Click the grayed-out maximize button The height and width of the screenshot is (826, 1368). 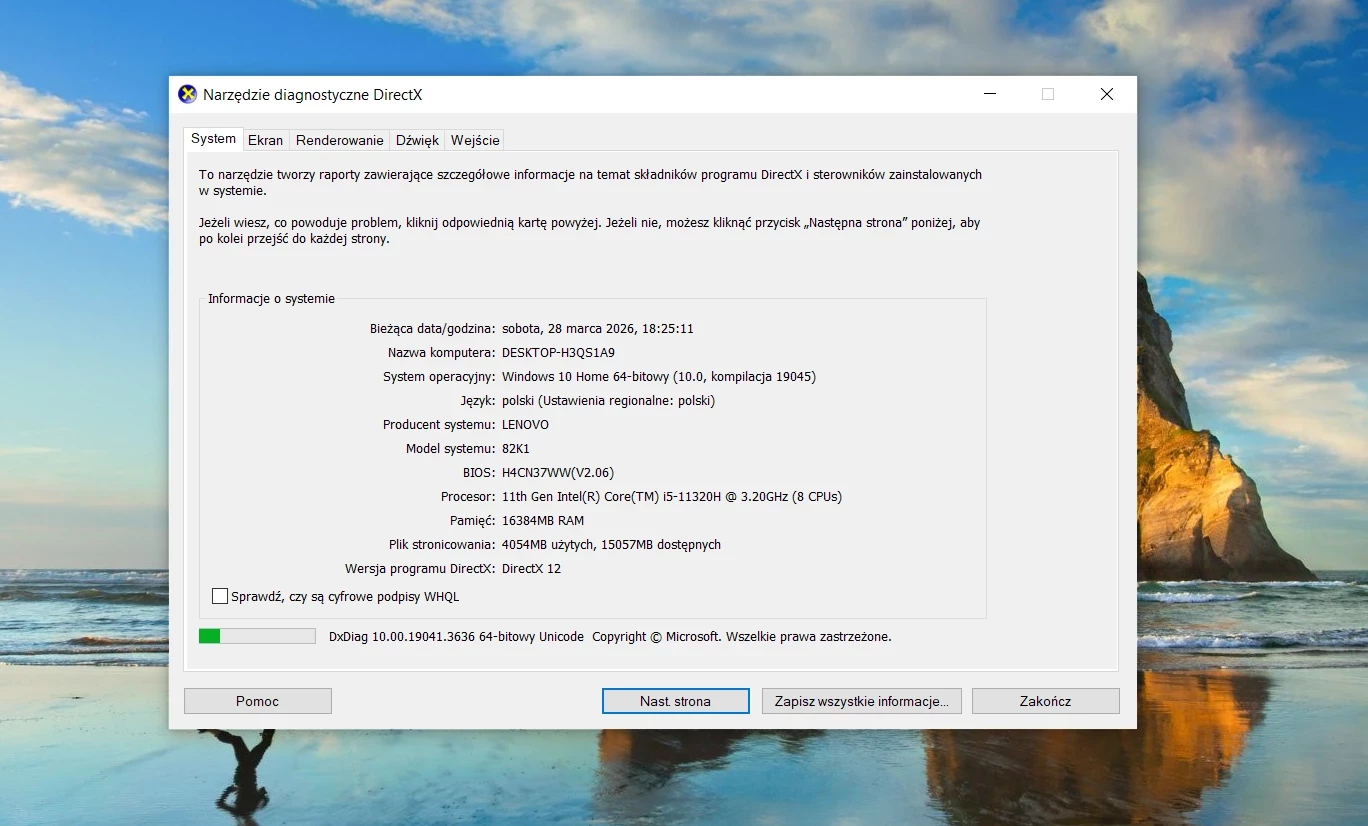point(1047,94)
